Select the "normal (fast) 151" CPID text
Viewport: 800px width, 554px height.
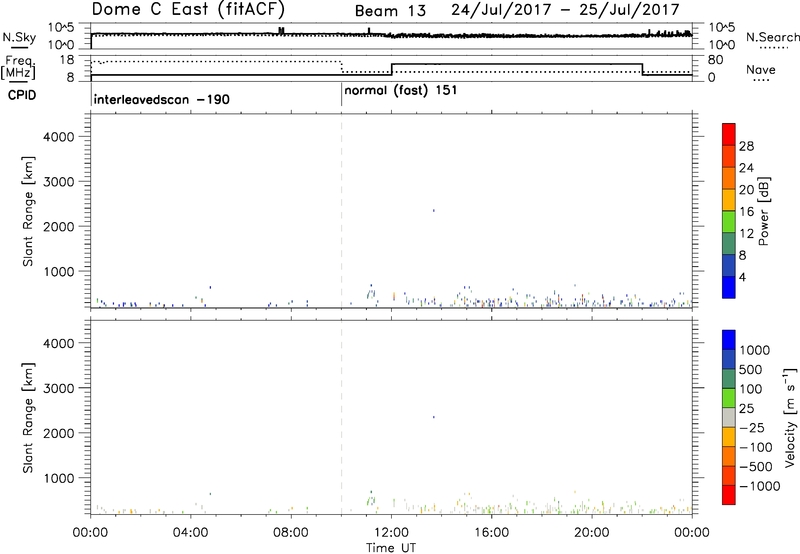click(401, 91)
